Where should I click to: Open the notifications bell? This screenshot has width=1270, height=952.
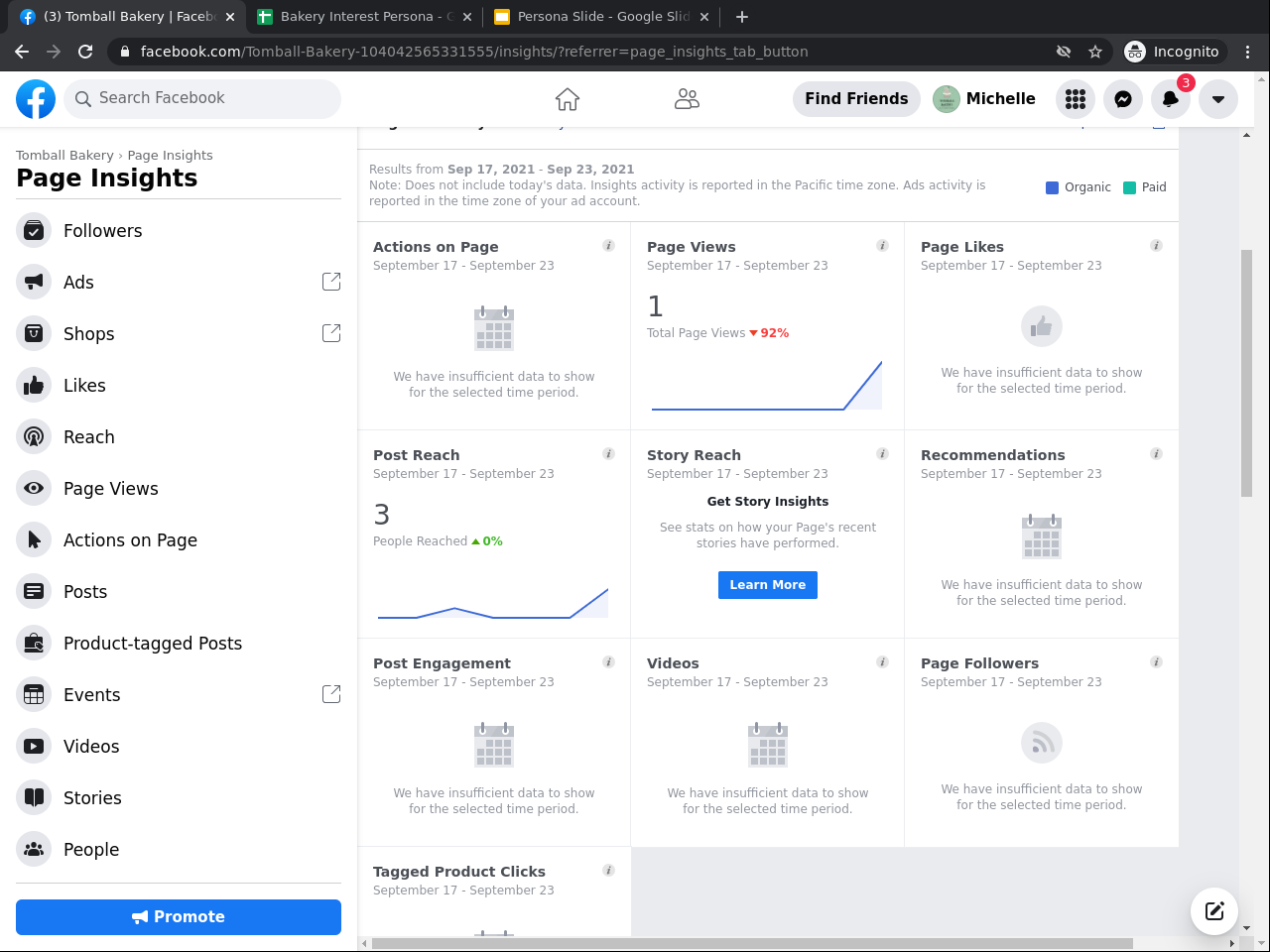pos(1171,99)
